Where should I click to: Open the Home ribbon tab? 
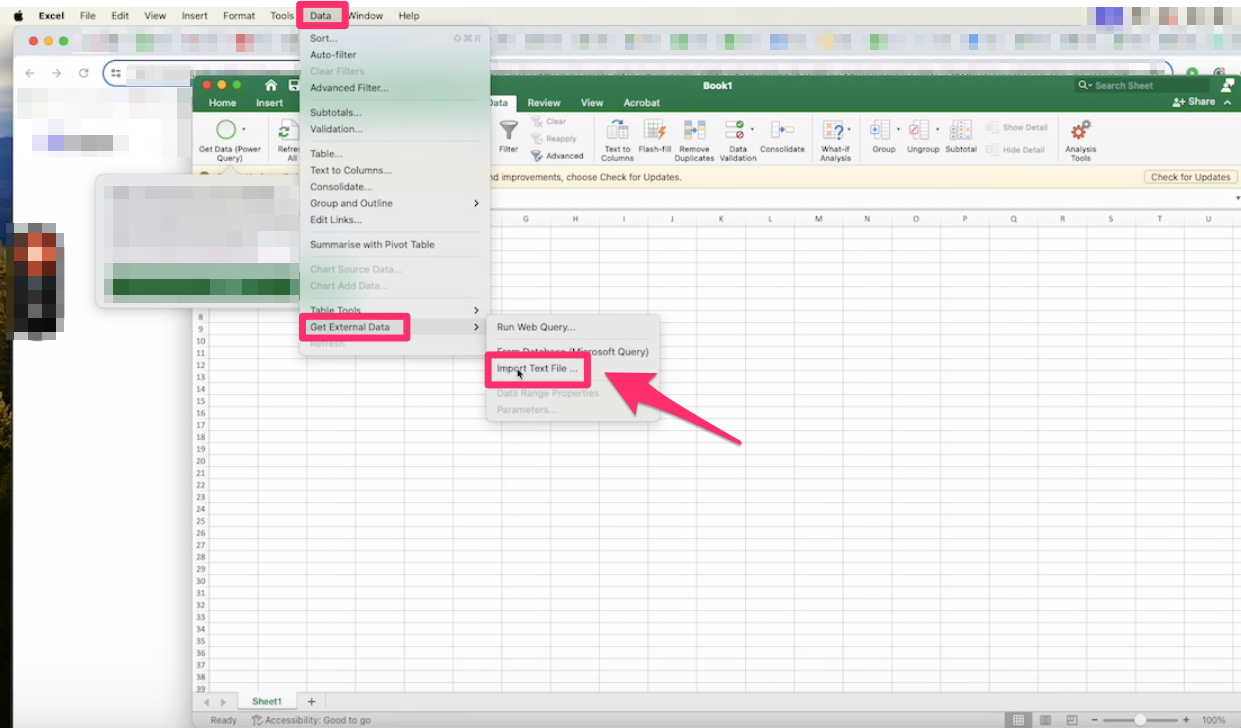[222, 102]
